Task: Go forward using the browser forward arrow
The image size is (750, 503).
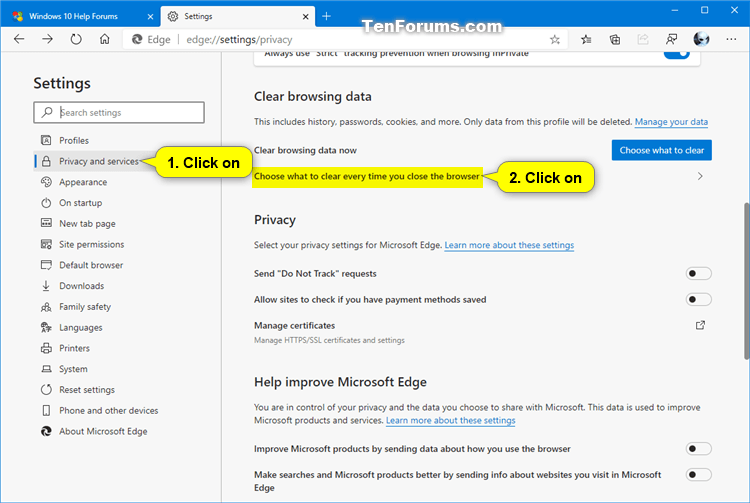Action: click(x=47, y=39)
